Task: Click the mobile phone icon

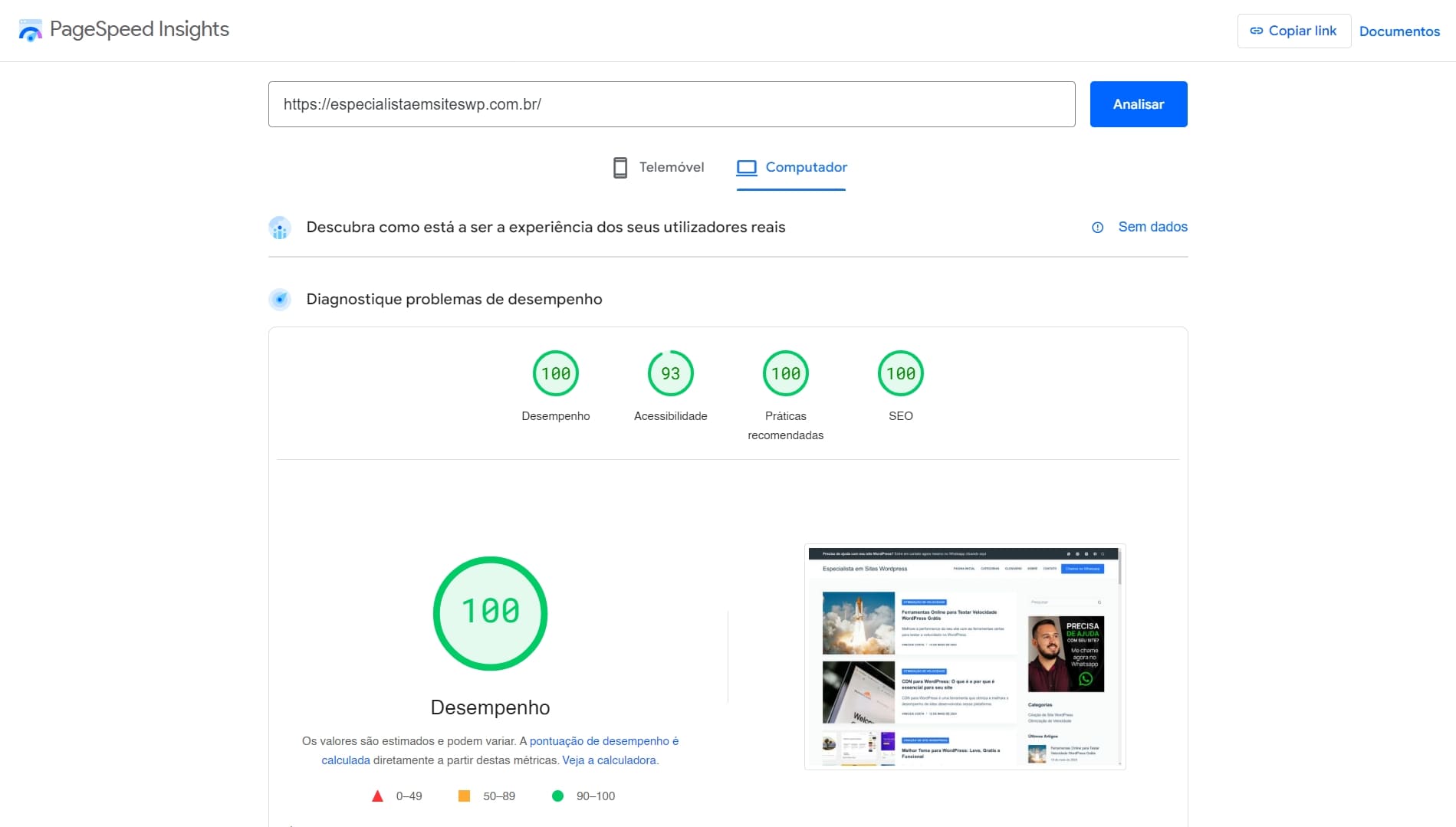Action: click(620, 167)
